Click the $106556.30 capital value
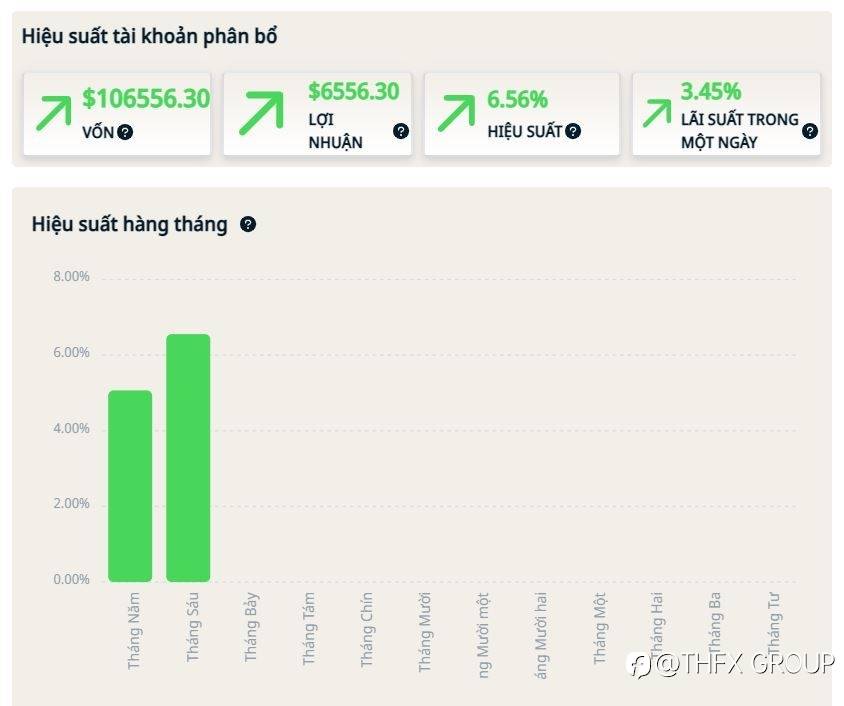The image size is (844, 706). tap(146, 98)
